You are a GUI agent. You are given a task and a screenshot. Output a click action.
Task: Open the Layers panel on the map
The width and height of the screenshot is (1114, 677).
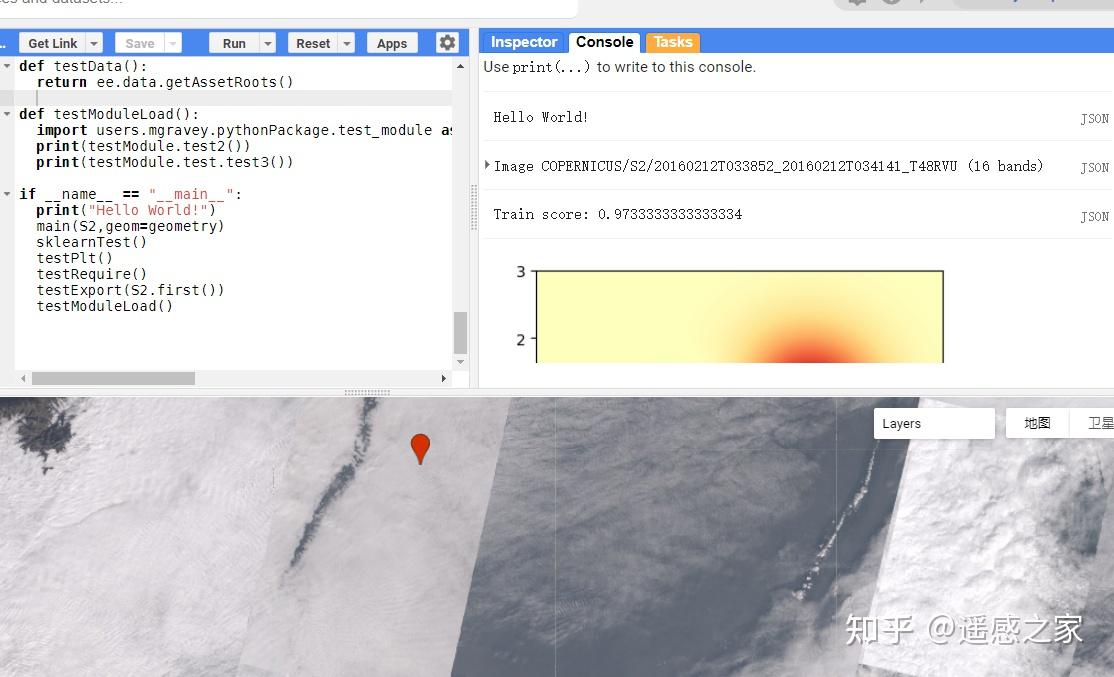933,423
